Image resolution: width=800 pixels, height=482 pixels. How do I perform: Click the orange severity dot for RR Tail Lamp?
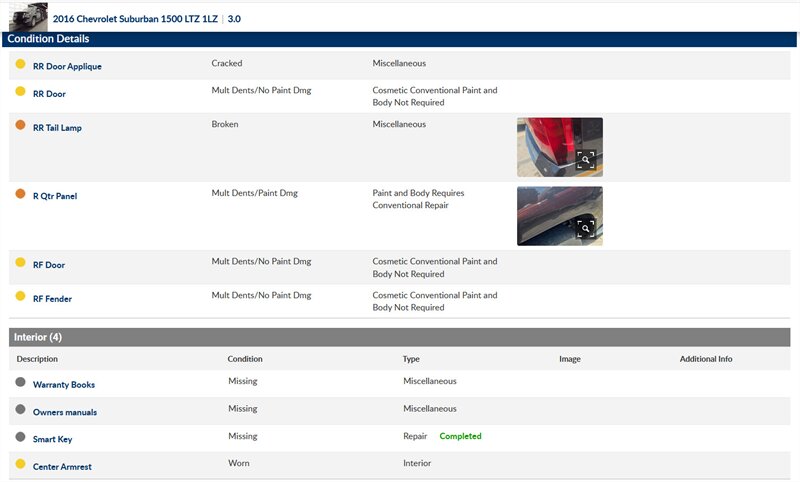pyautogui.click(x=20, y=126)
